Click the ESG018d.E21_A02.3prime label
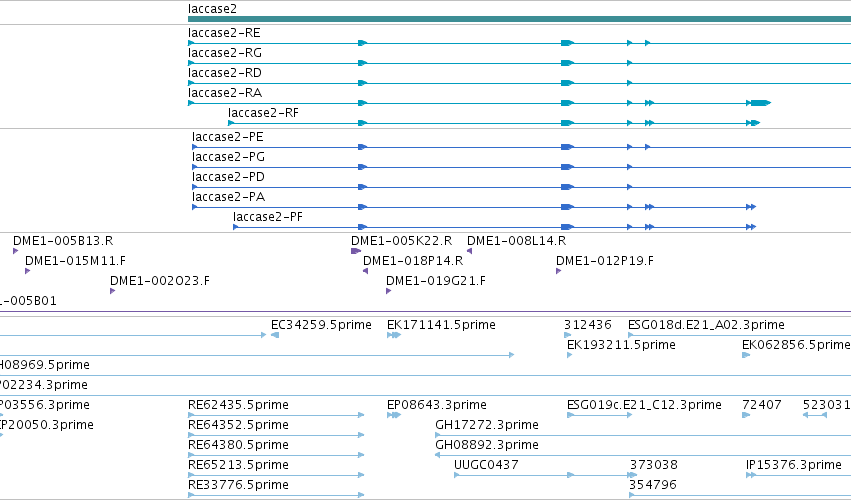Image resolution: width=851 pixels, height=500 pixels. (706, 325)
